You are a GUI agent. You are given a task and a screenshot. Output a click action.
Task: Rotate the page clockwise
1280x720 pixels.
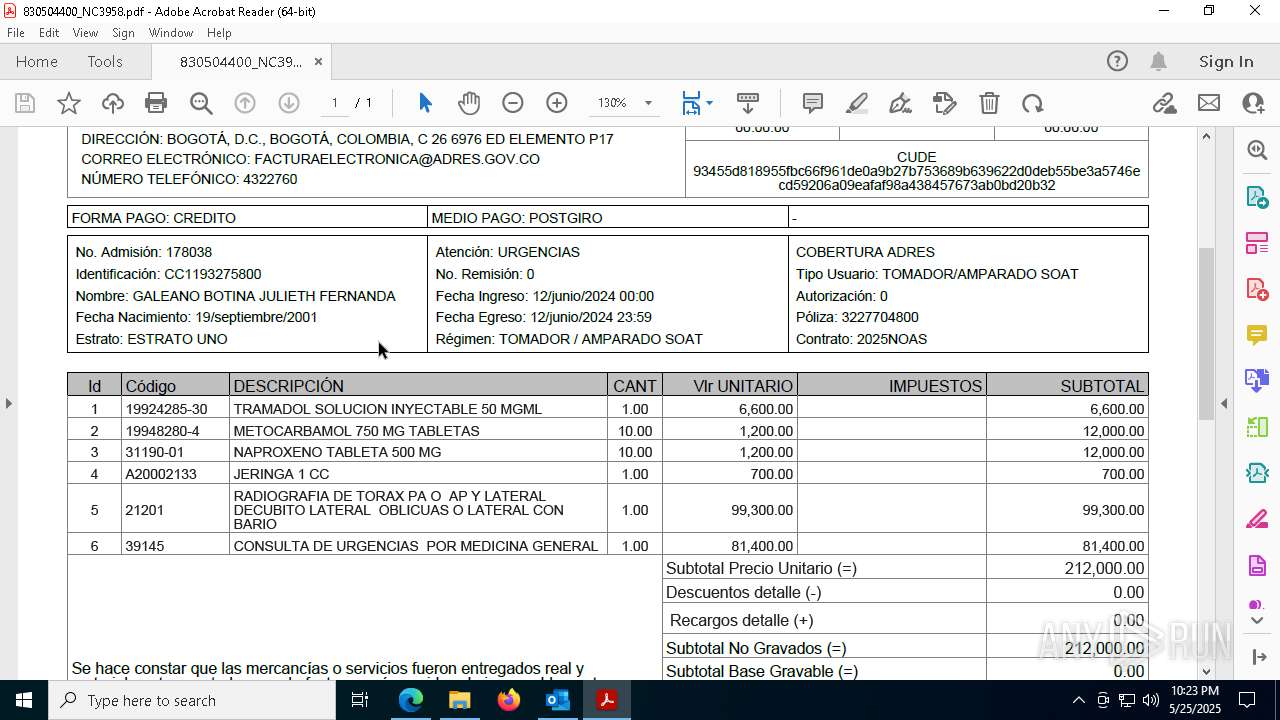(x=1032, y=103)
